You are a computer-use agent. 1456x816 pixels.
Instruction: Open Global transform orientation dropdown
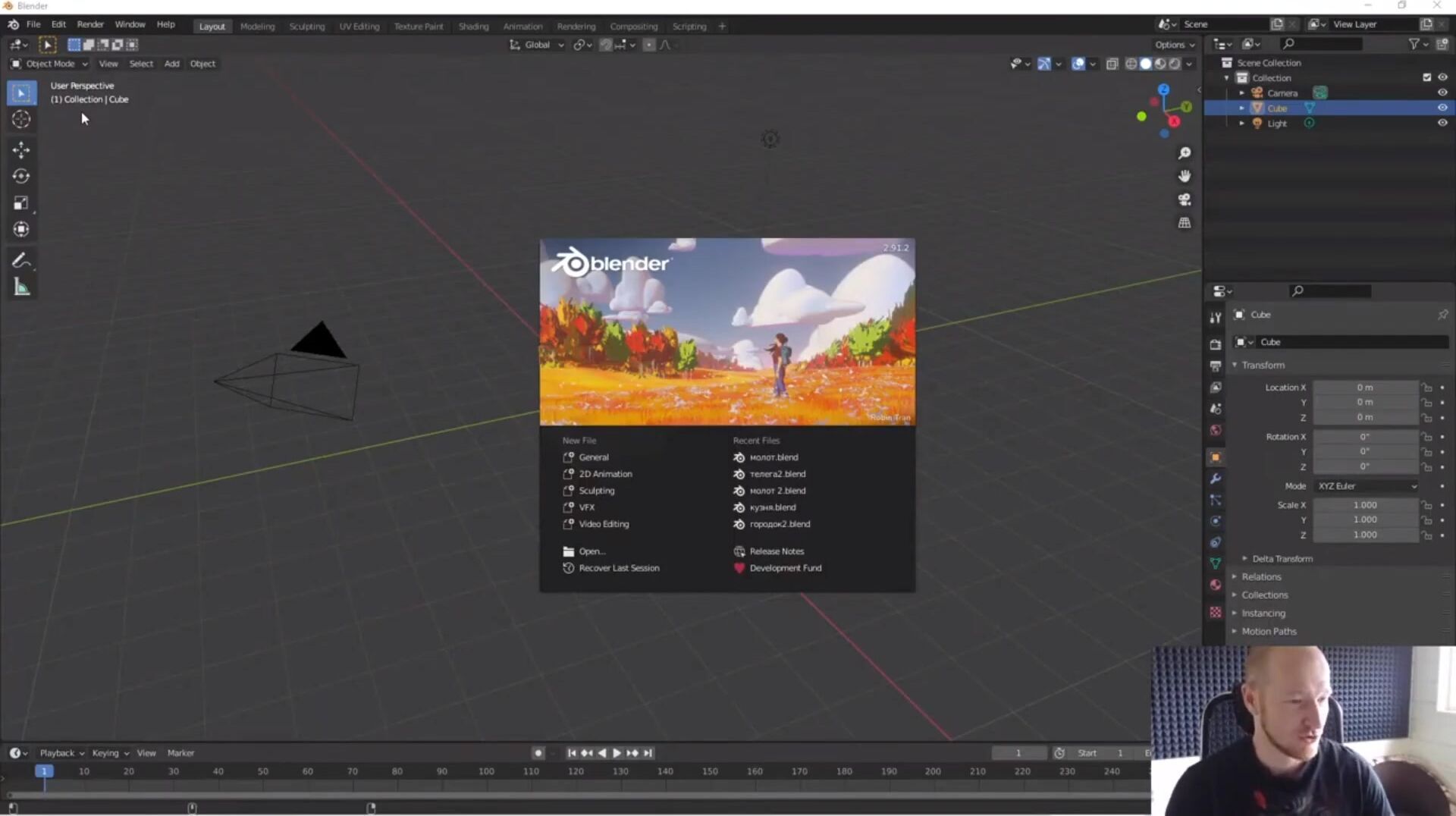pos(536,45)
